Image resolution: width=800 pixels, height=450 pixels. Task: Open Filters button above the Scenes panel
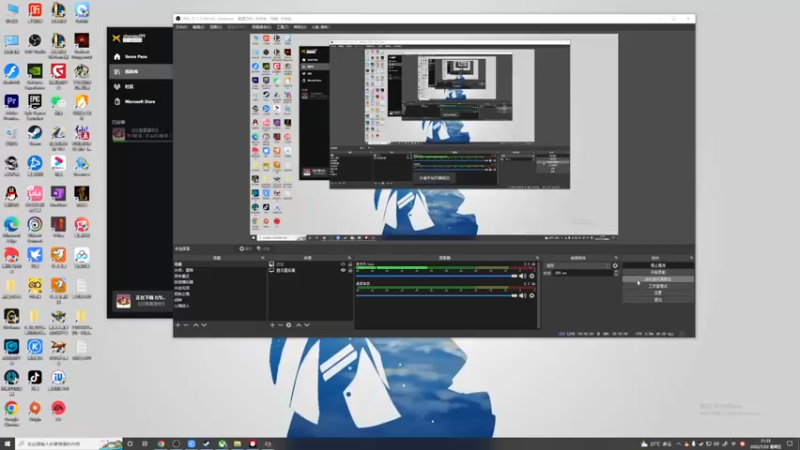coord(264,248)
